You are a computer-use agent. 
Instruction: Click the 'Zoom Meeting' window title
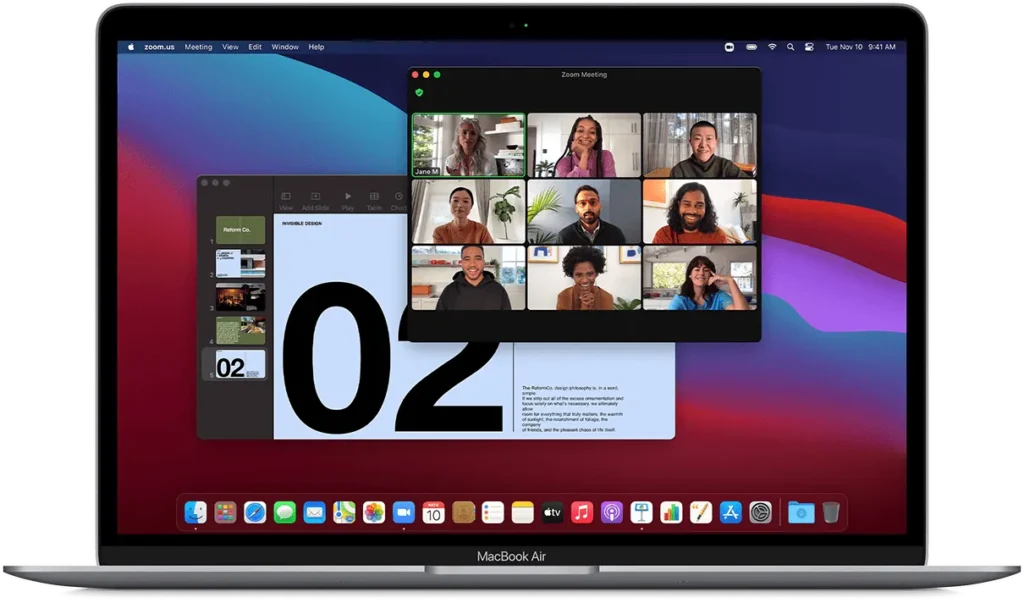pyautogui.click(x=584, y=74)
